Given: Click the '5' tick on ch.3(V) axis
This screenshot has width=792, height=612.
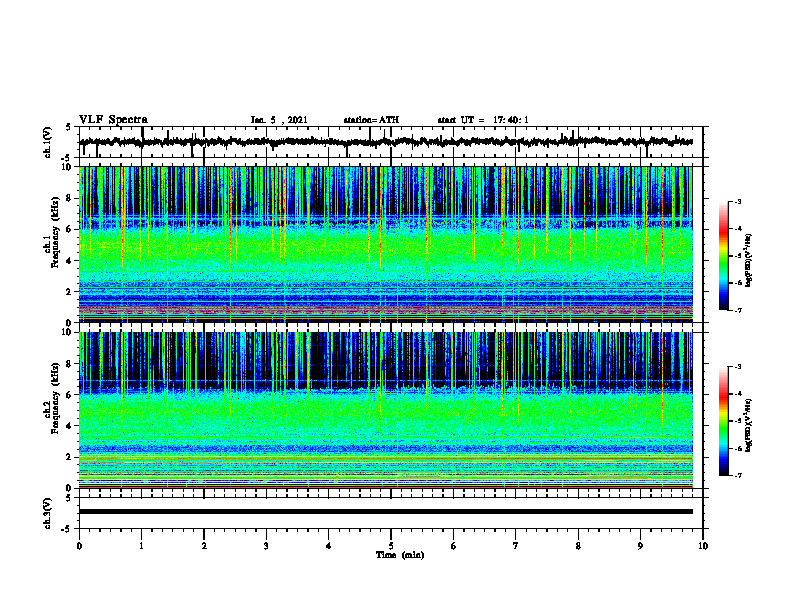Looking at the screenshot, I should tap(69, 498).
